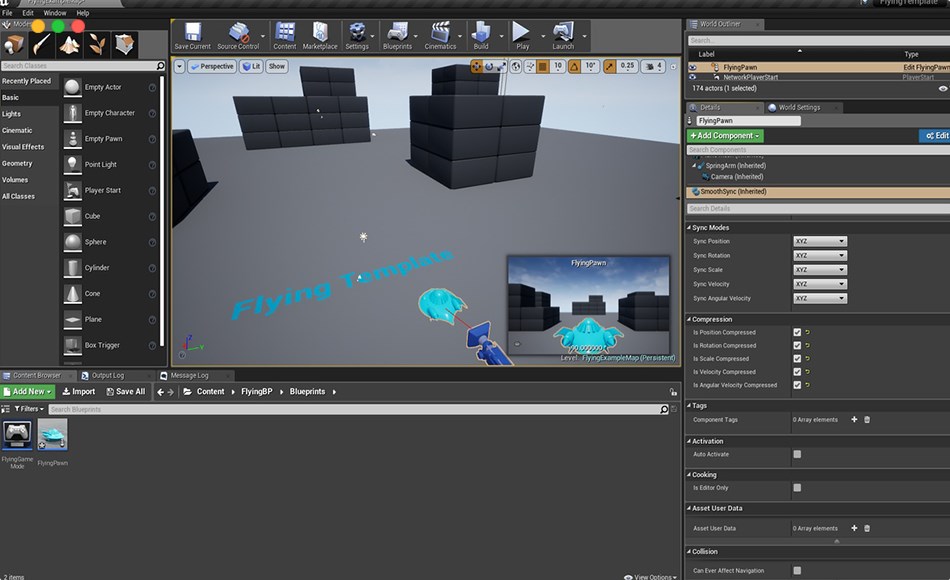The height and width of the screenshot is (580, 950).
Task: Click the green Add Component button
Action: (x=724, y=135)
